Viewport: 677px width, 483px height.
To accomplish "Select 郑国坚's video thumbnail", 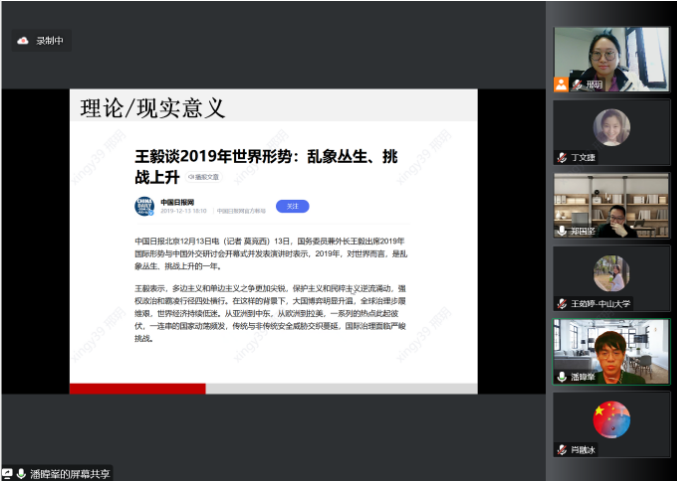I will (611, 203).
